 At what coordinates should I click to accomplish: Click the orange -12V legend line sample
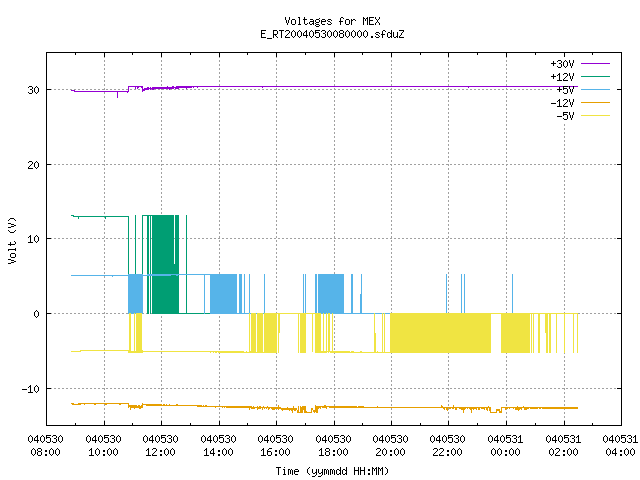[595, 102]
